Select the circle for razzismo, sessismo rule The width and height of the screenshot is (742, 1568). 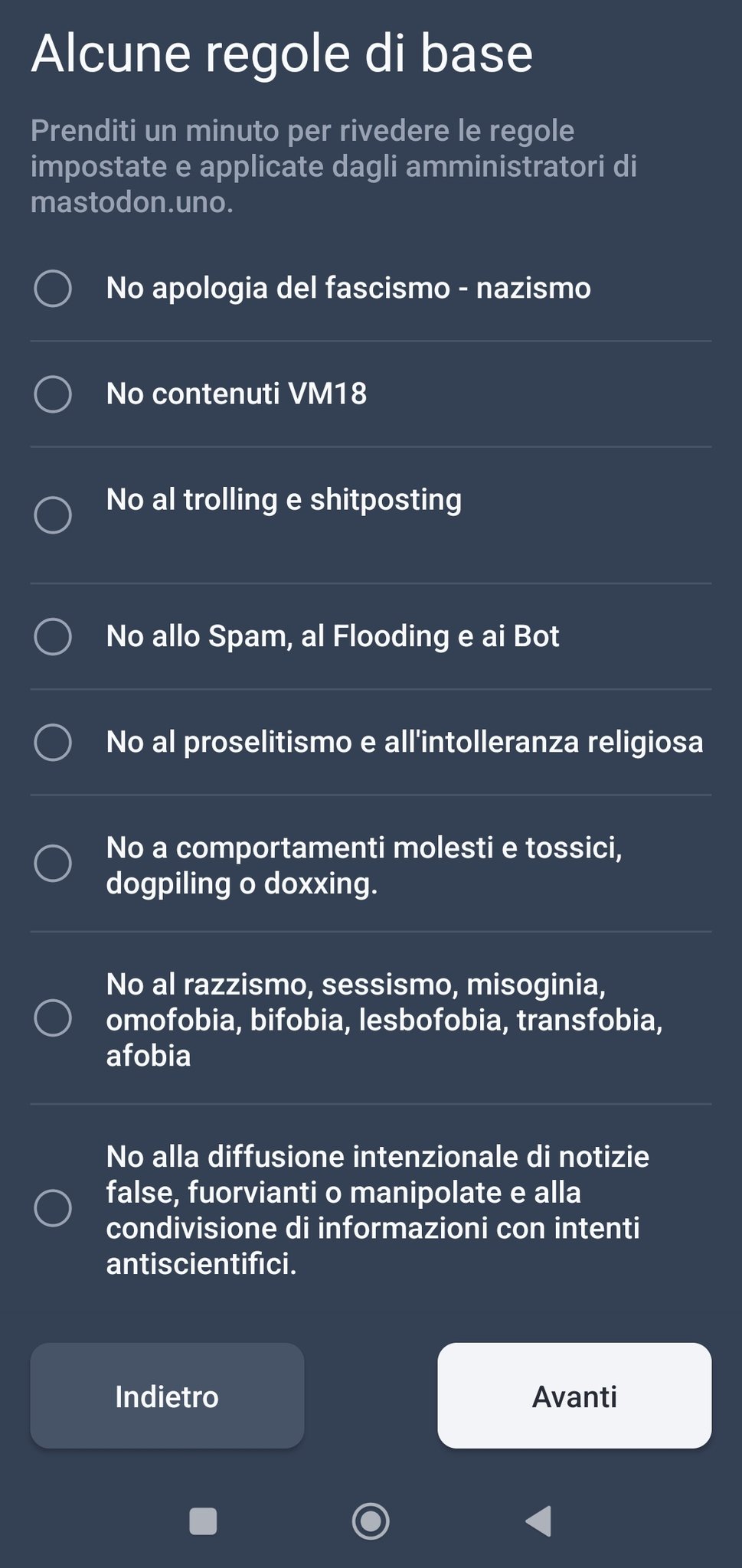pos(53,1018)
